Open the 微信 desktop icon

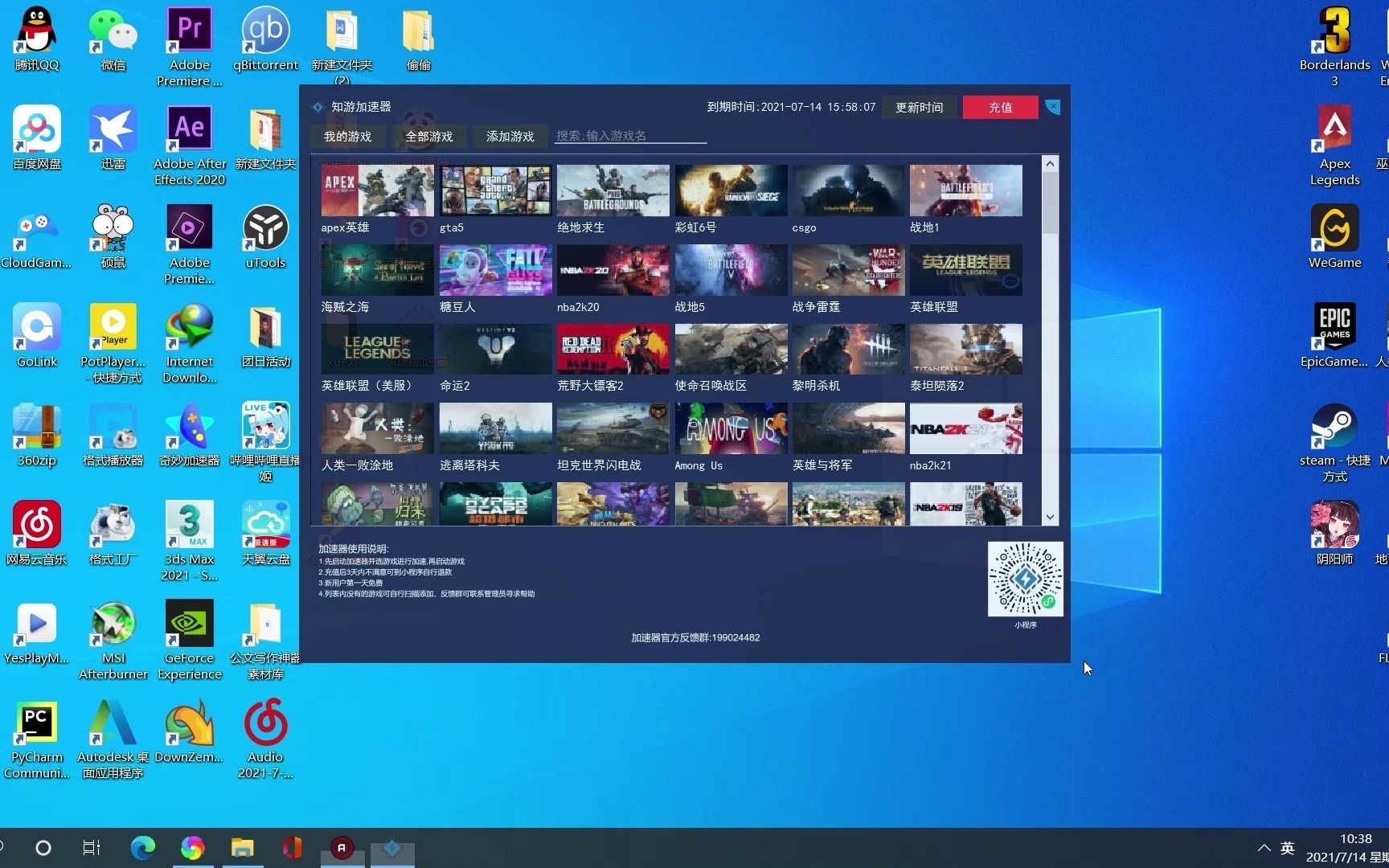[x=113, y=39]
